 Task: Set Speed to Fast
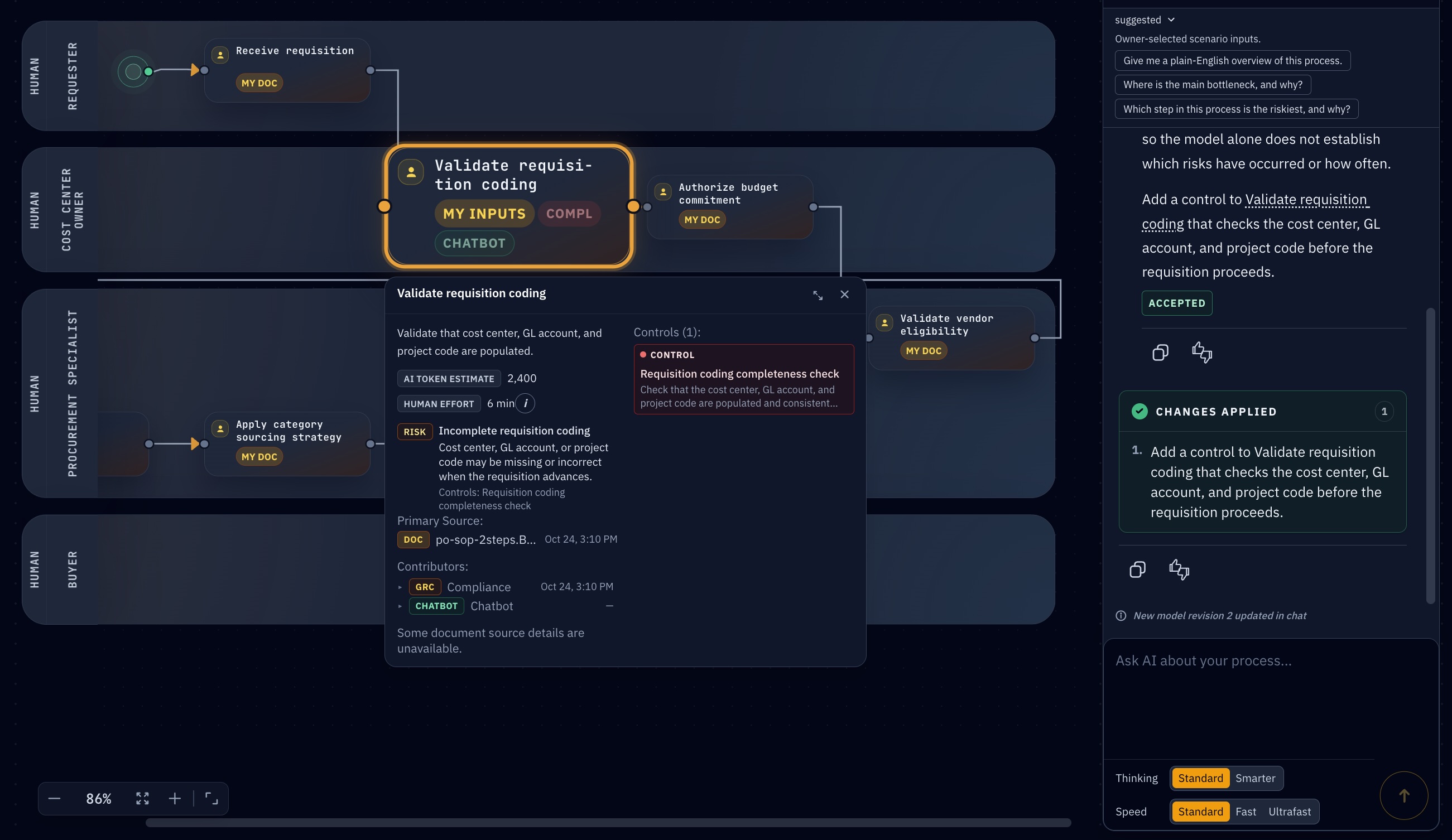1245,811
